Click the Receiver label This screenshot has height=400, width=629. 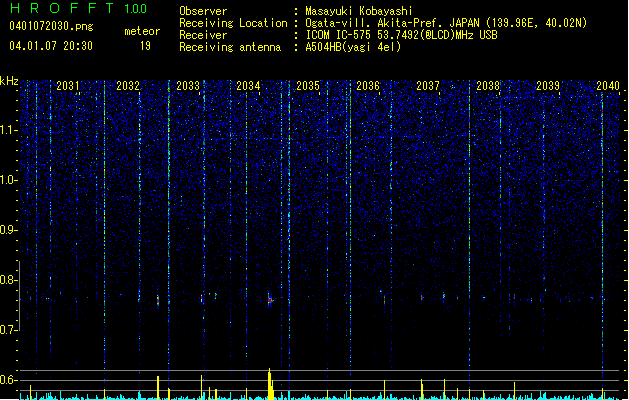(x=203, y=35)
